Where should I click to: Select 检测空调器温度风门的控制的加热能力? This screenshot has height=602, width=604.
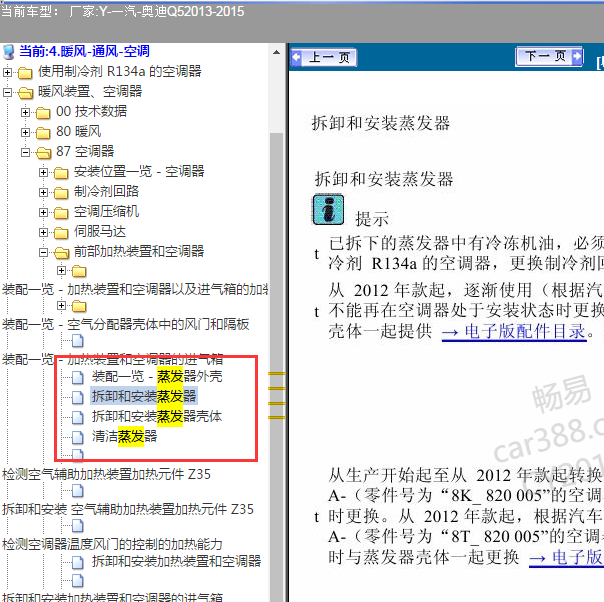(x=112, y=544)
